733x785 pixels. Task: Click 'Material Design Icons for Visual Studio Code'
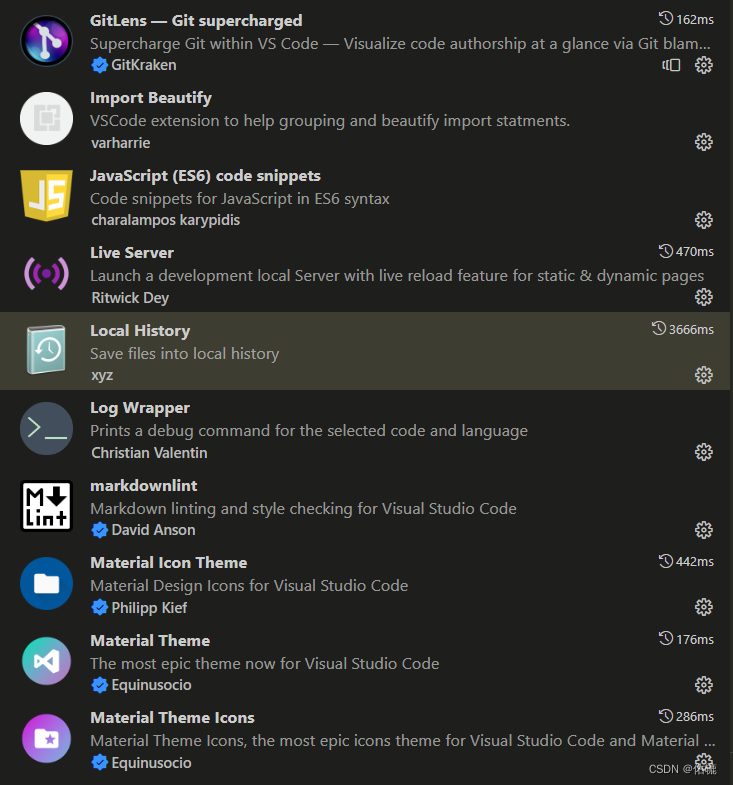pyautogui.click(x=249, y=586)
